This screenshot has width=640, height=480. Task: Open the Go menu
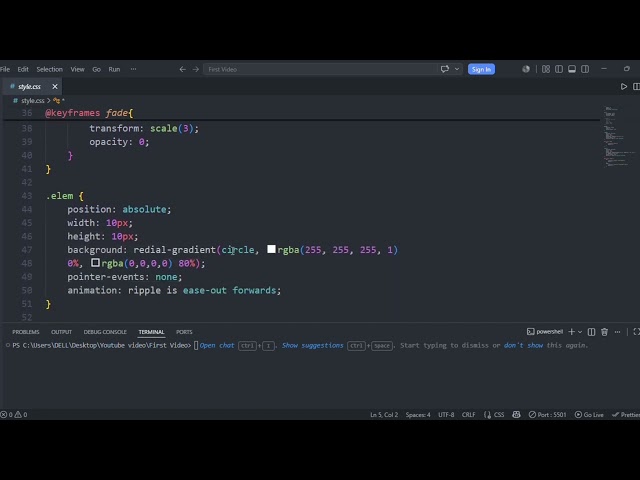[96, 69]
